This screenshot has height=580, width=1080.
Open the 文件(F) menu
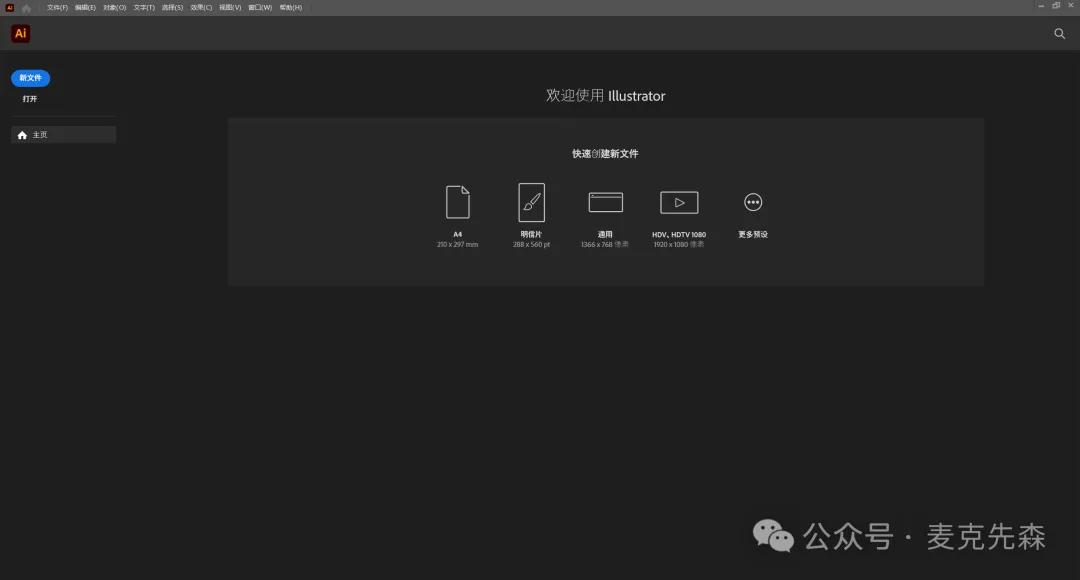tap(57, 8)
